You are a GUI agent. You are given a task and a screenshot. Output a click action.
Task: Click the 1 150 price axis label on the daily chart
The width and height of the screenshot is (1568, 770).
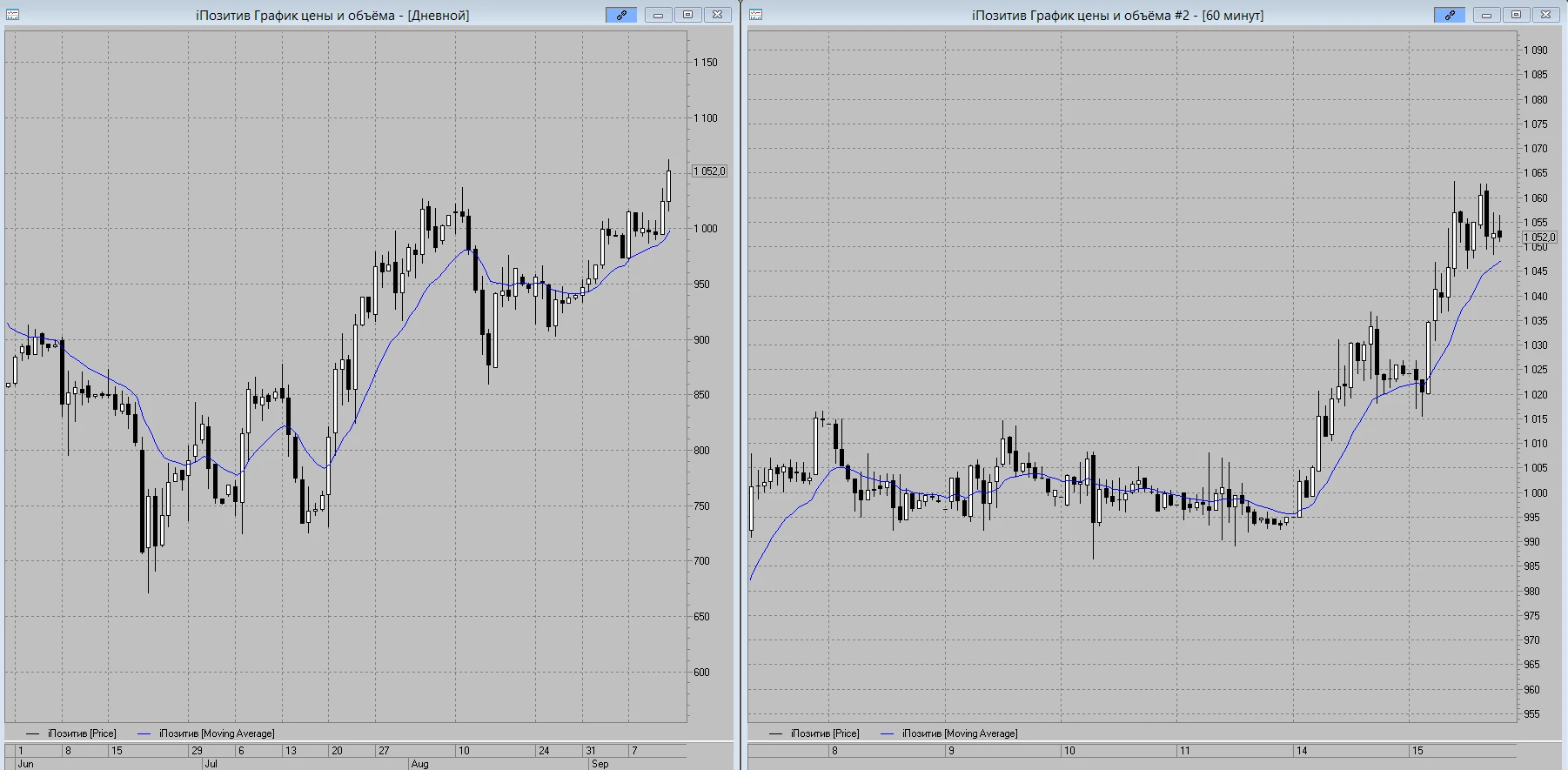click(x=706, y=63)
